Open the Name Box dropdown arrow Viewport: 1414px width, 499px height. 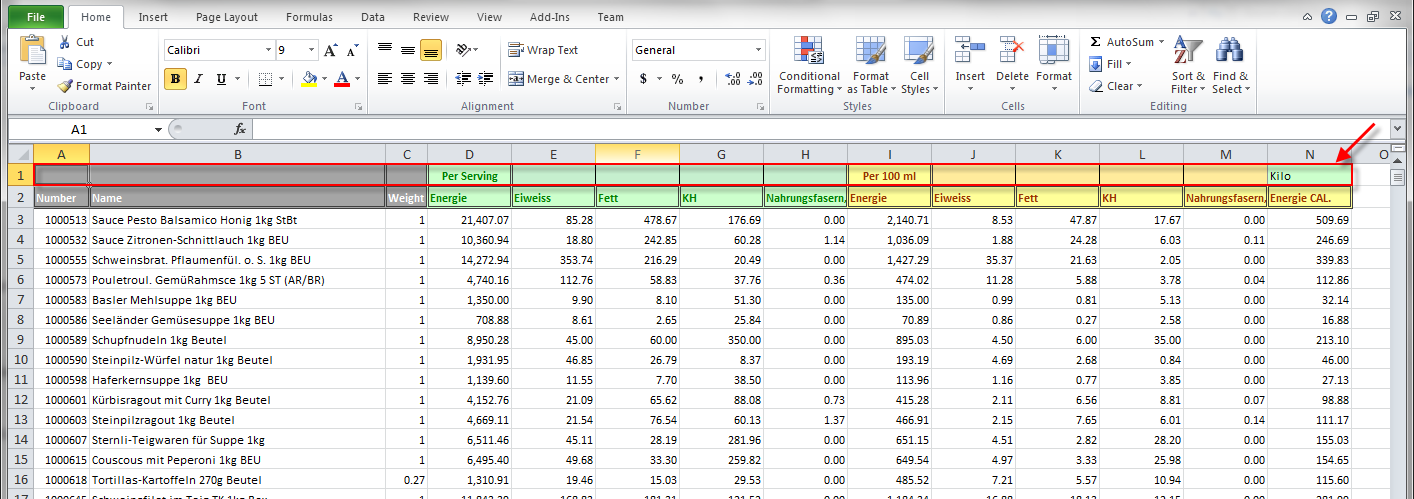[159, 129]
